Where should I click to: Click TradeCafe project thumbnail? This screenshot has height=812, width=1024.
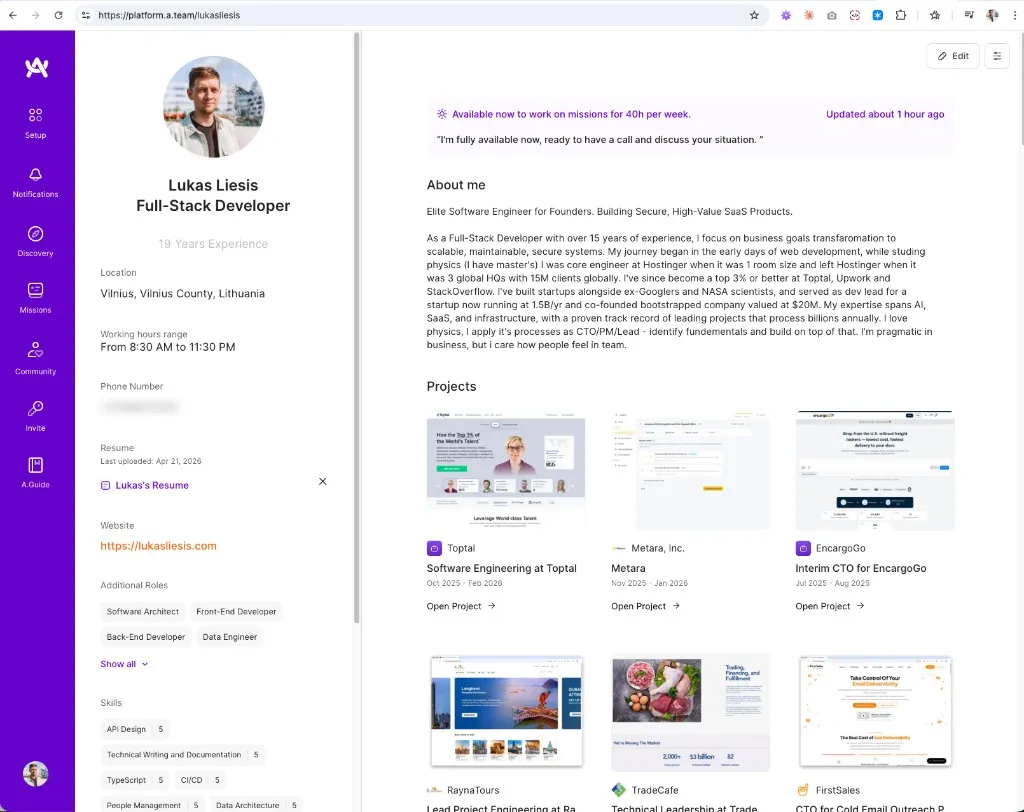[690, 712]
